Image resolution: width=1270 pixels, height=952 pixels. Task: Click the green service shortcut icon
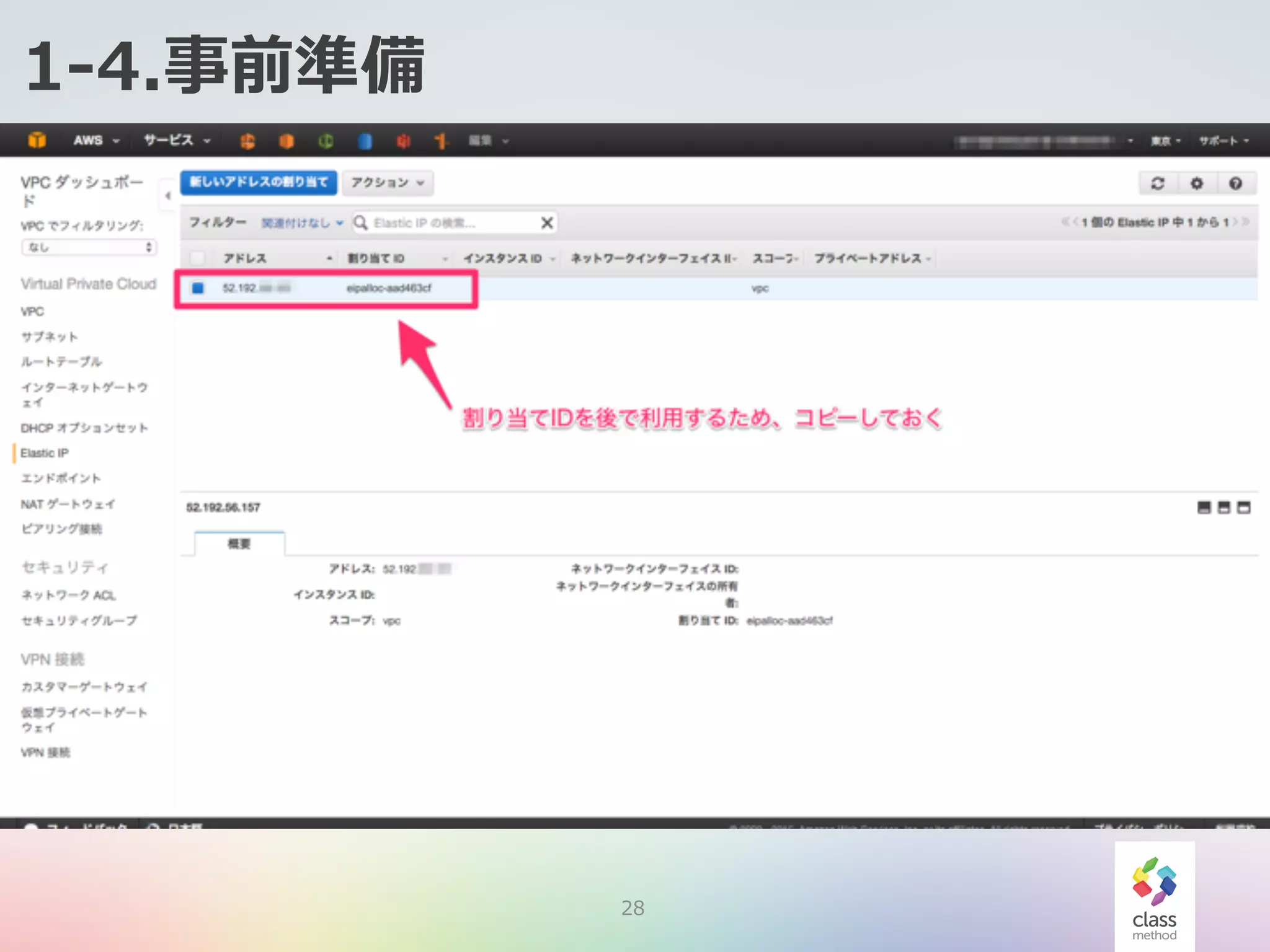326,141
